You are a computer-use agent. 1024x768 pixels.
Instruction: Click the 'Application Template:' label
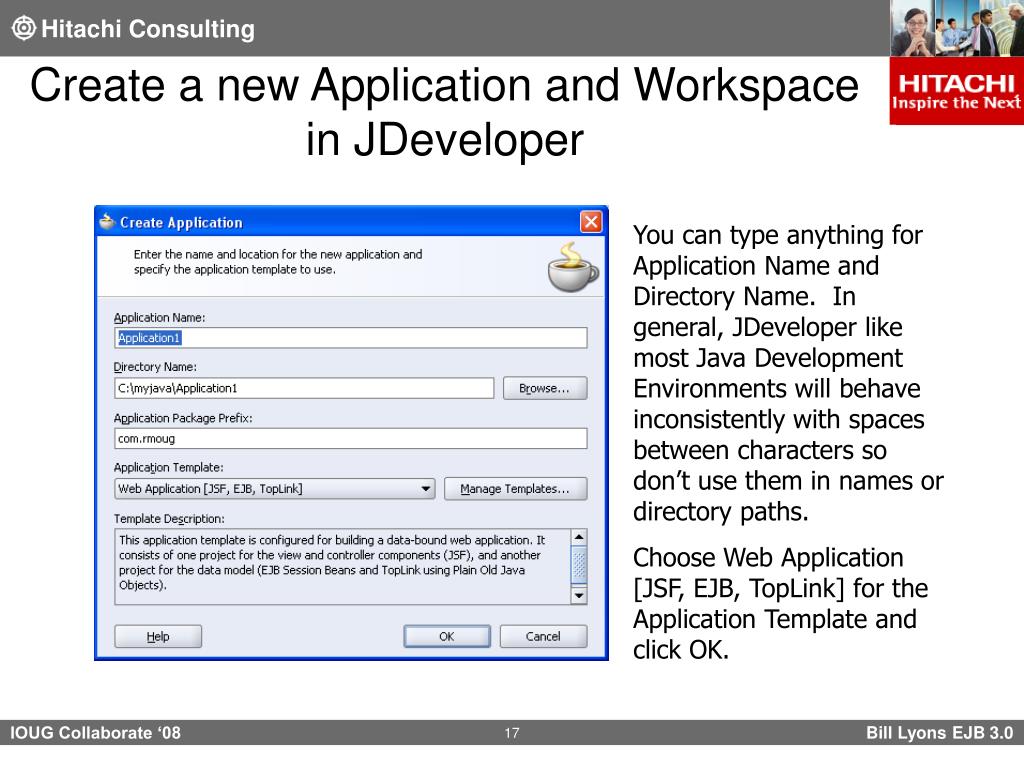click(x=168, y=468)
